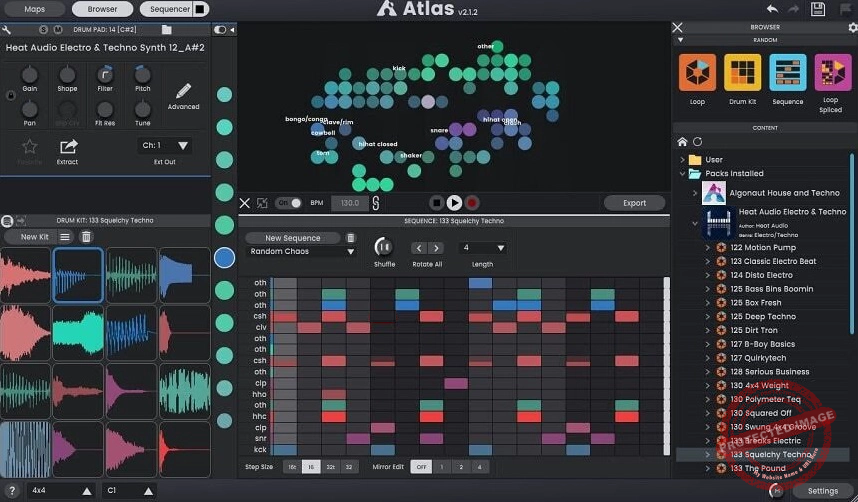Click the Favorite star icon
This screenshot has width=858, height=502.
(x=30, y=146)
